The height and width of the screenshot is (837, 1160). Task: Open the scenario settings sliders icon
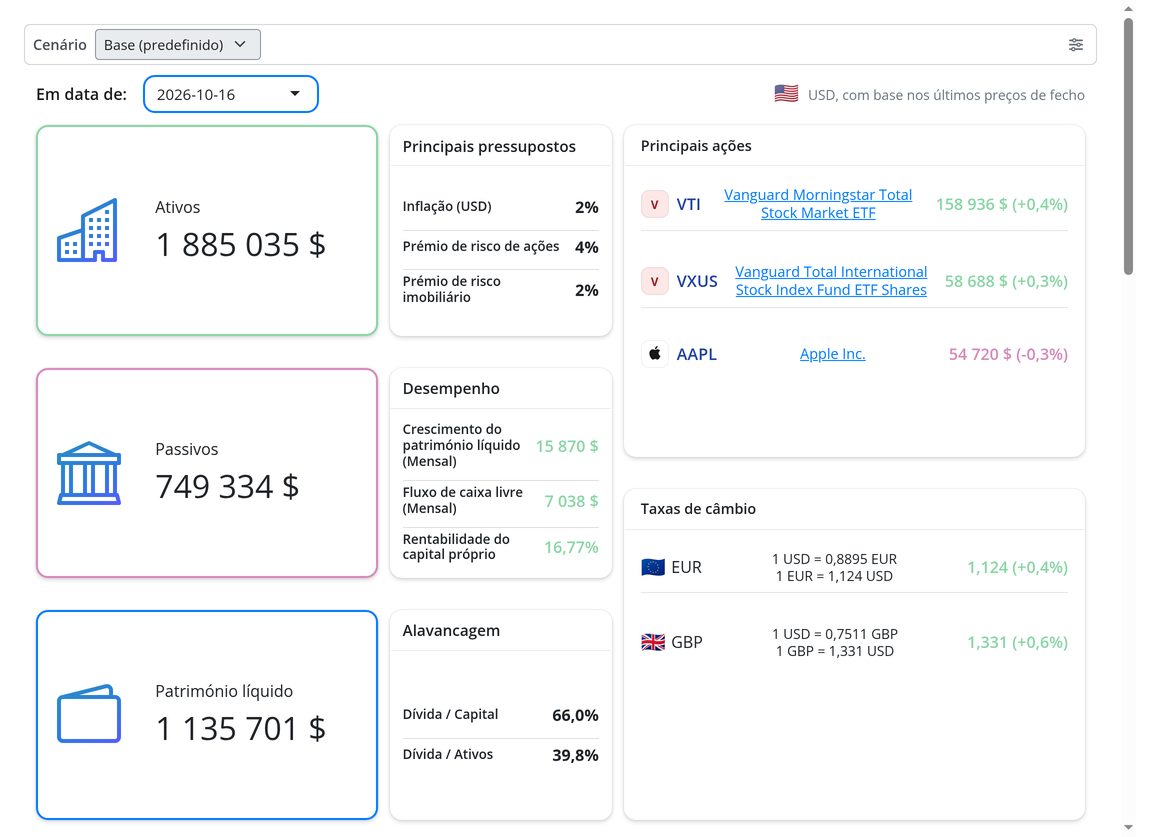(x=1076, y=44)
